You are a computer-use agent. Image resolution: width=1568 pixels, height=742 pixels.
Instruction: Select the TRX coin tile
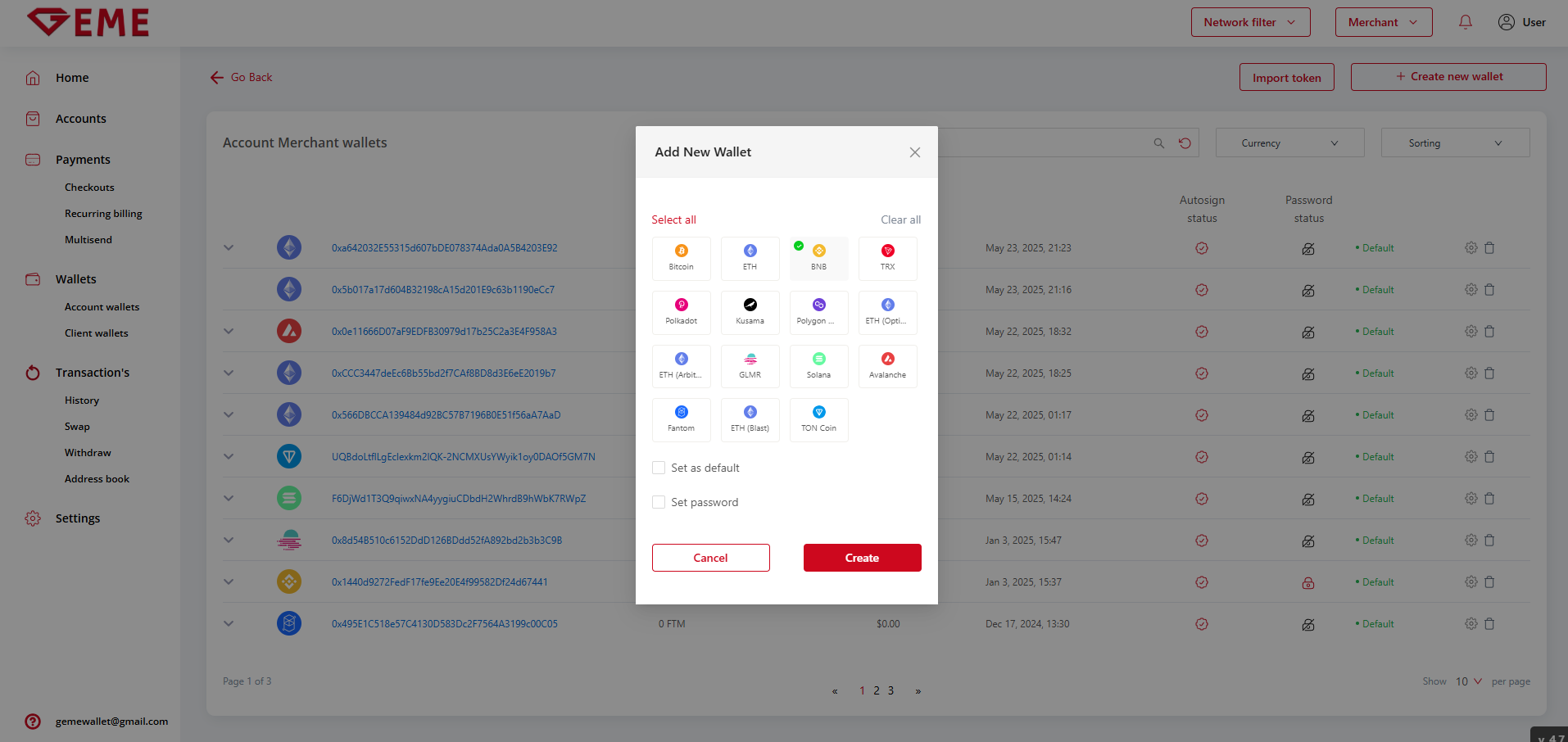coord(887,258)
